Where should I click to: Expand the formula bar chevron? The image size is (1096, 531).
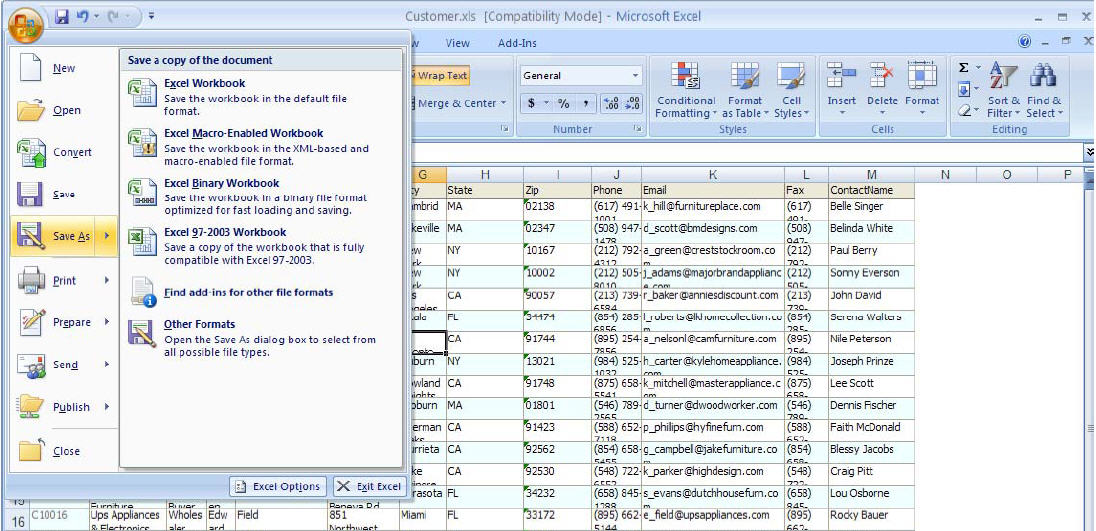(x=1089, y=152)
